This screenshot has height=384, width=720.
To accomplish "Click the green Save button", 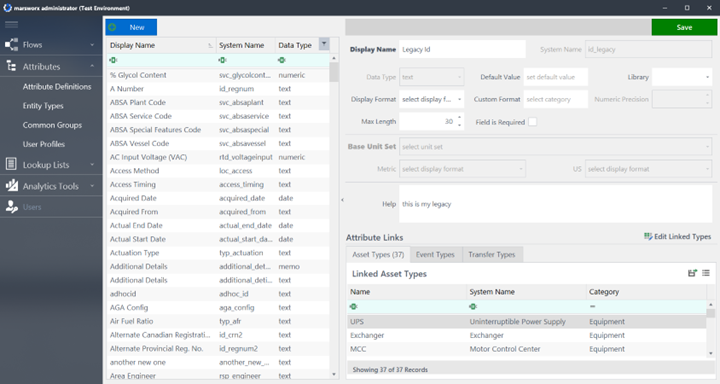I will tap(684, 27).
